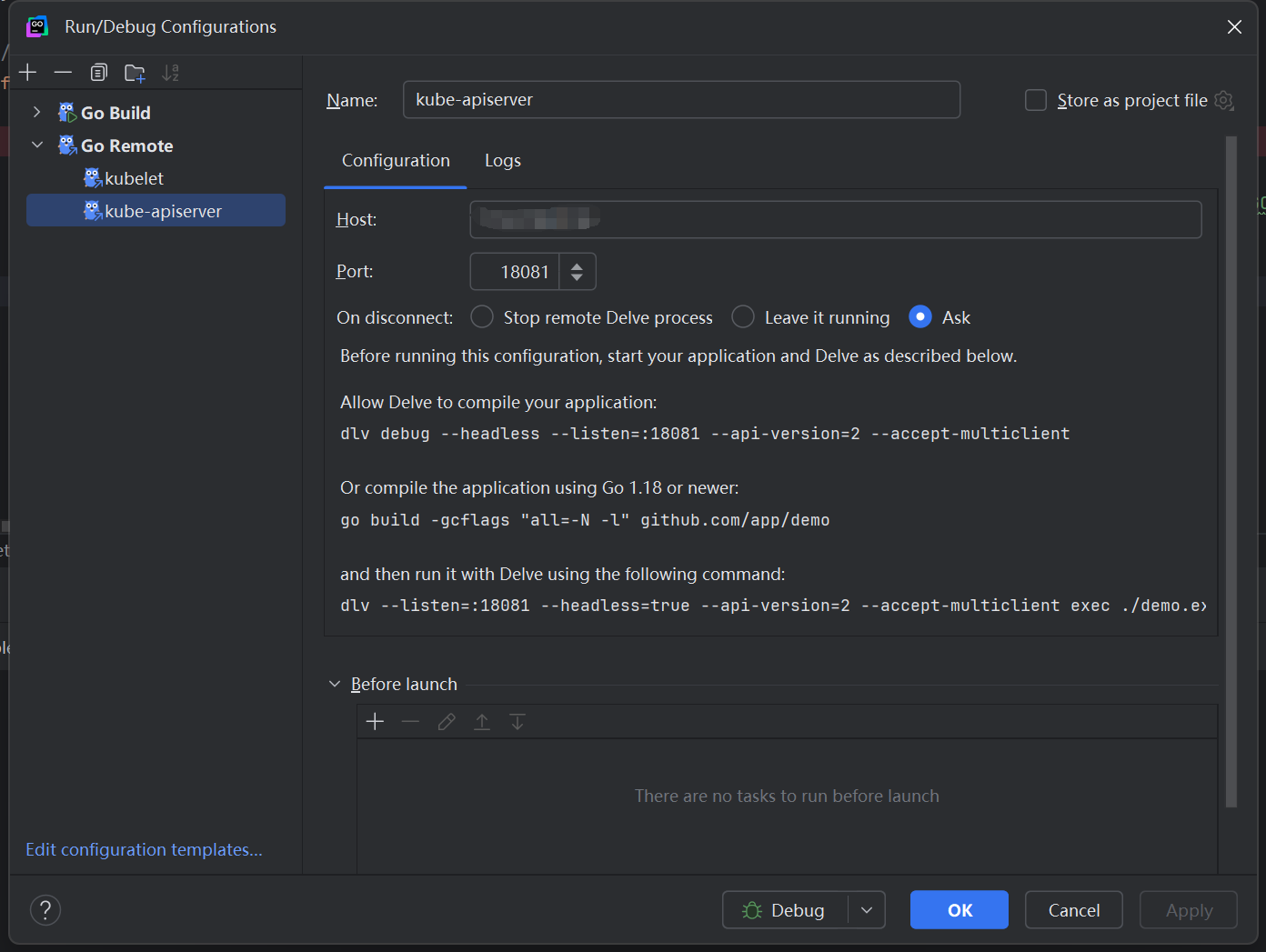
Task: Click the 'Or compile the application using Go 1.18' text
Action: 539,487
